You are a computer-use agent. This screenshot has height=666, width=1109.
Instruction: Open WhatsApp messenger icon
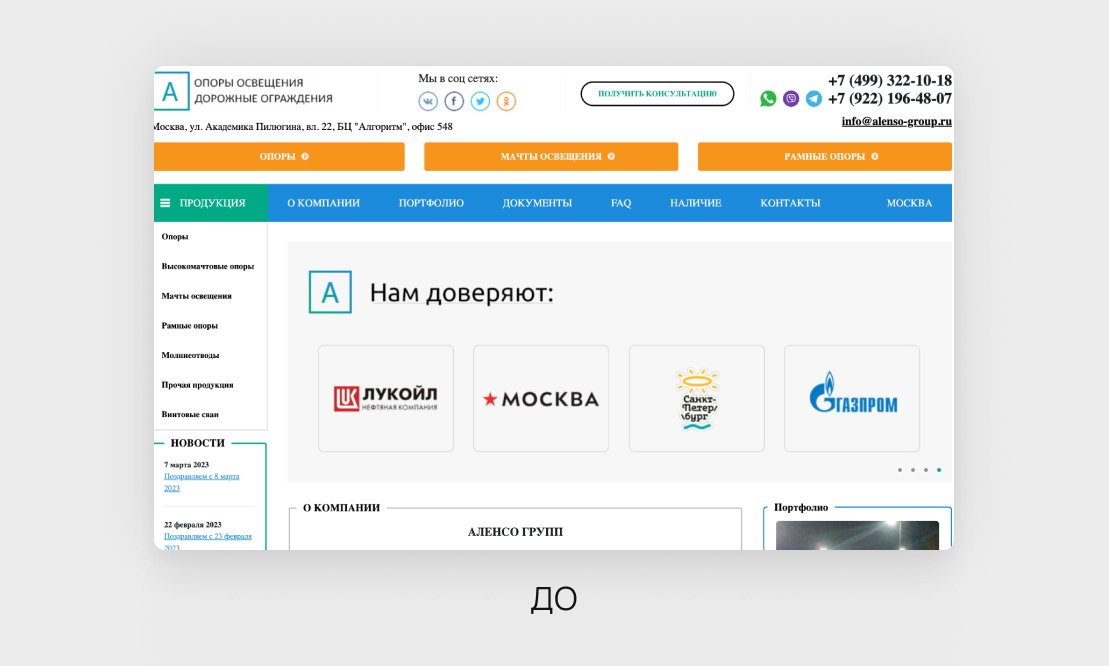click(x=768, y=98)
